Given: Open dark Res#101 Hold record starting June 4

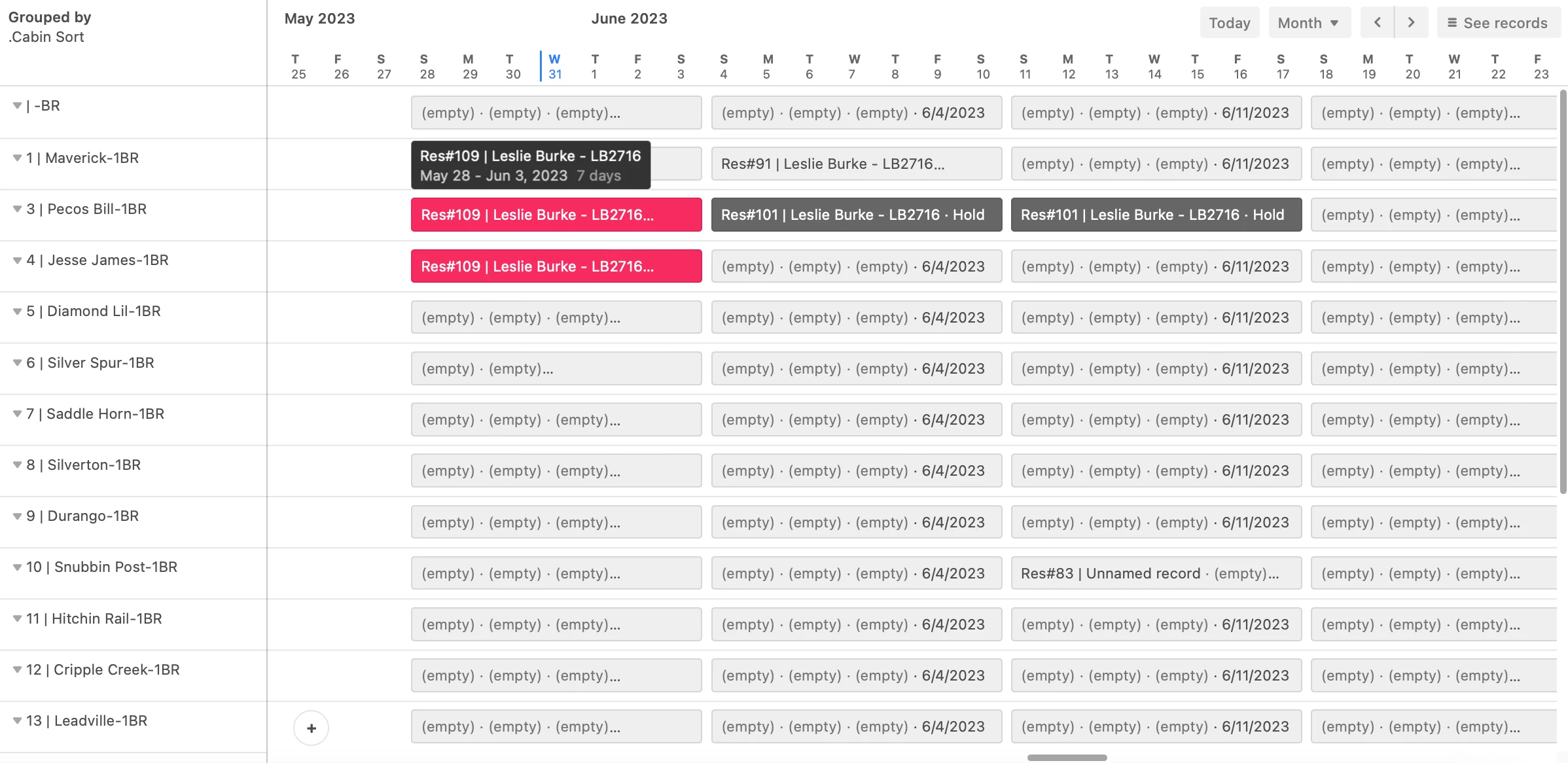Looking at the screenshot, I should [856, 215].
